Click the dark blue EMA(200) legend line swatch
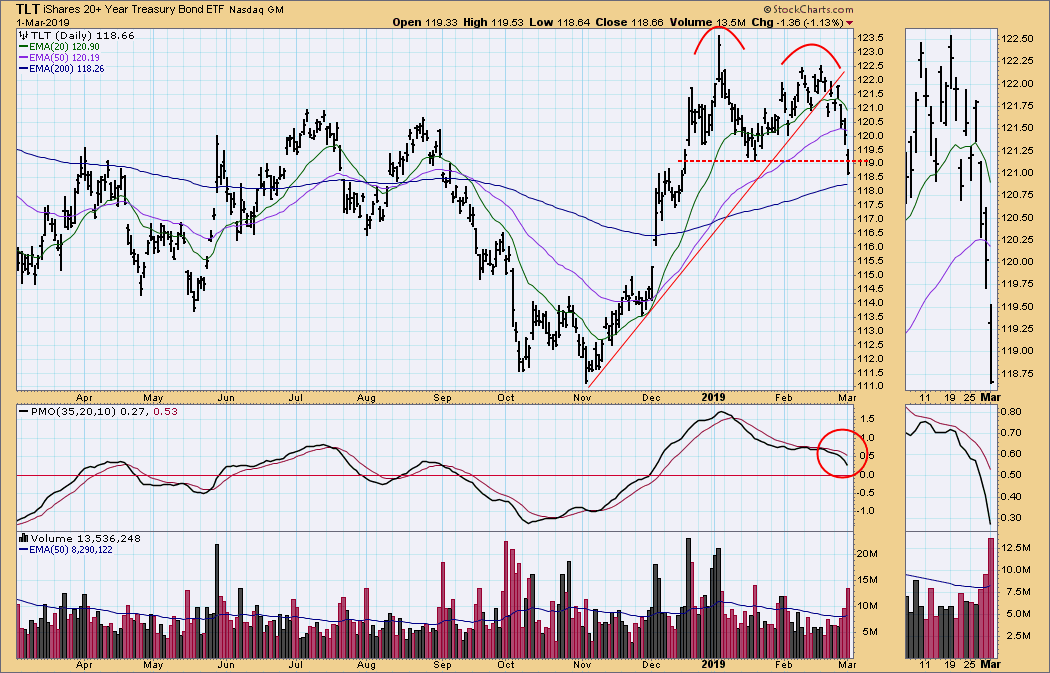 [x=23, y=68]
